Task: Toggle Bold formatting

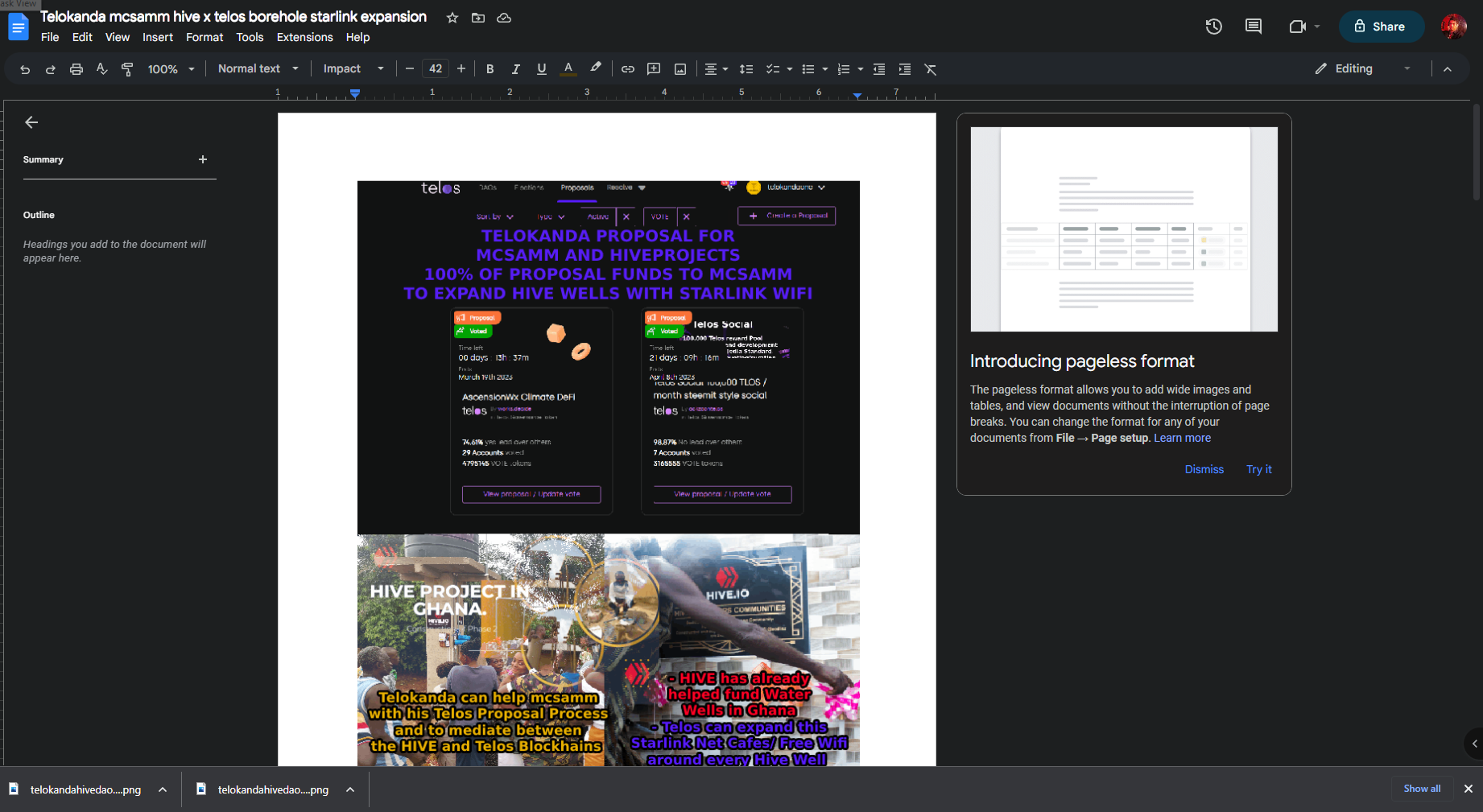Action: (490, 69)
